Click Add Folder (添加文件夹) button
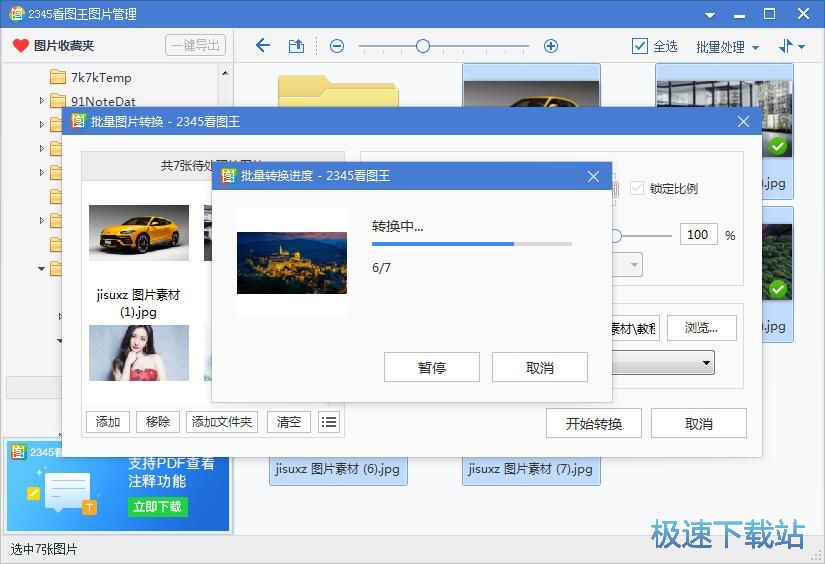The width and height of the screenshot is (825, 564). (x=222, y=422)
